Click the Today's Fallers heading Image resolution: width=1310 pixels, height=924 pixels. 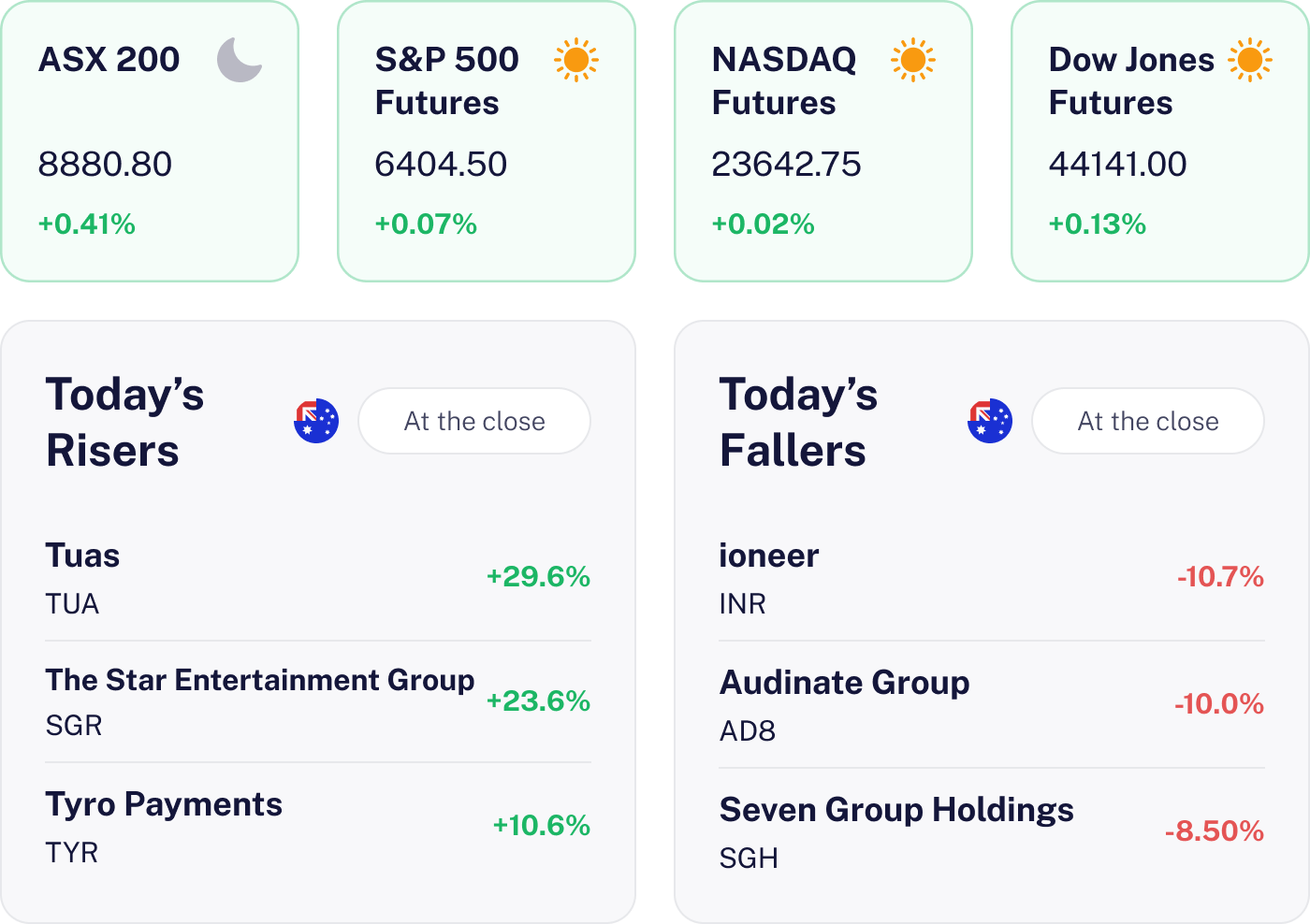798,422
